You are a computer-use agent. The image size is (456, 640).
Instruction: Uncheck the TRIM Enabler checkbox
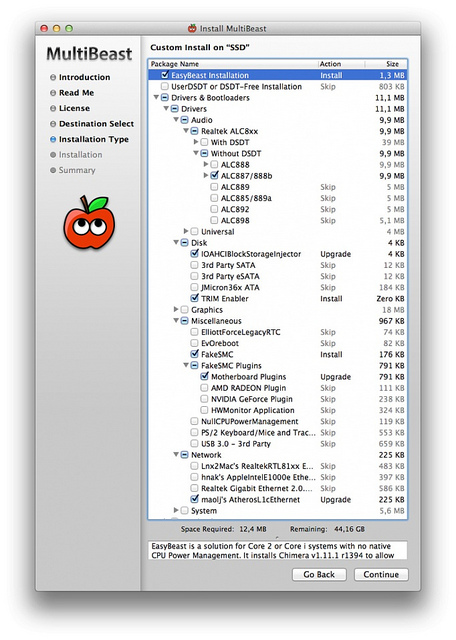195,298
